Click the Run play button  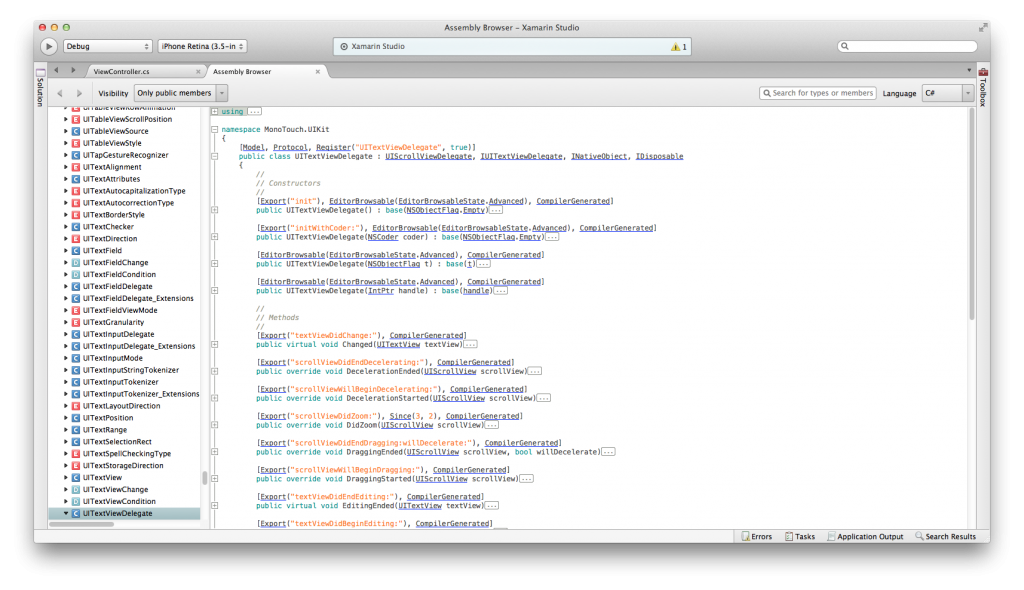tap(49, 46)
